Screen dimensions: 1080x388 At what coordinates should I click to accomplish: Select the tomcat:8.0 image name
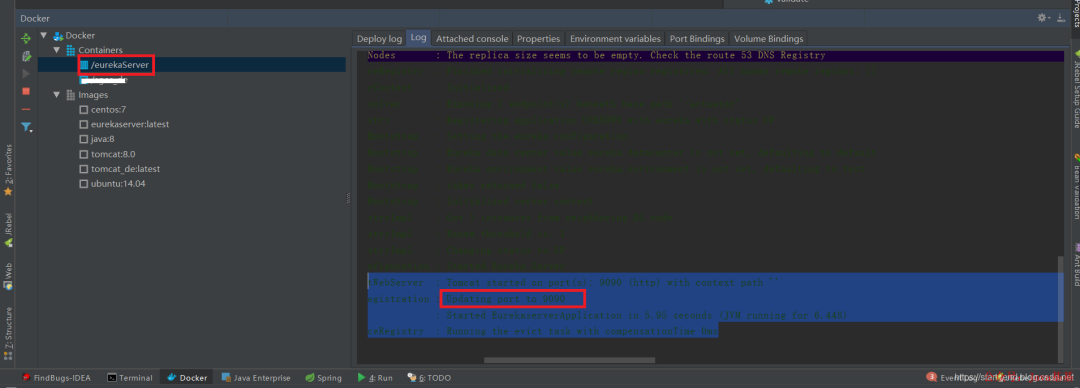coord(112,154)
